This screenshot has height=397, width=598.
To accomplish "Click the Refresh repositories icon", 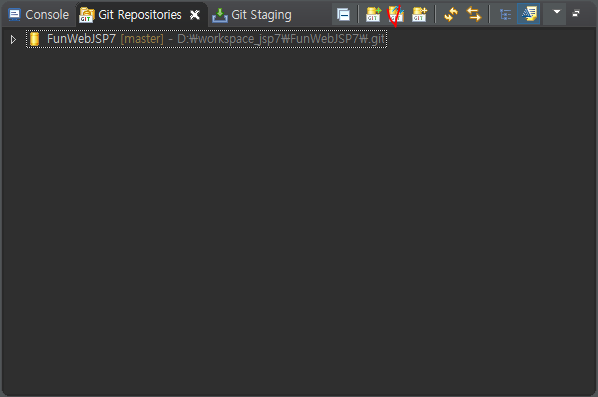I will pyautogui.click(x=451, y=15).
